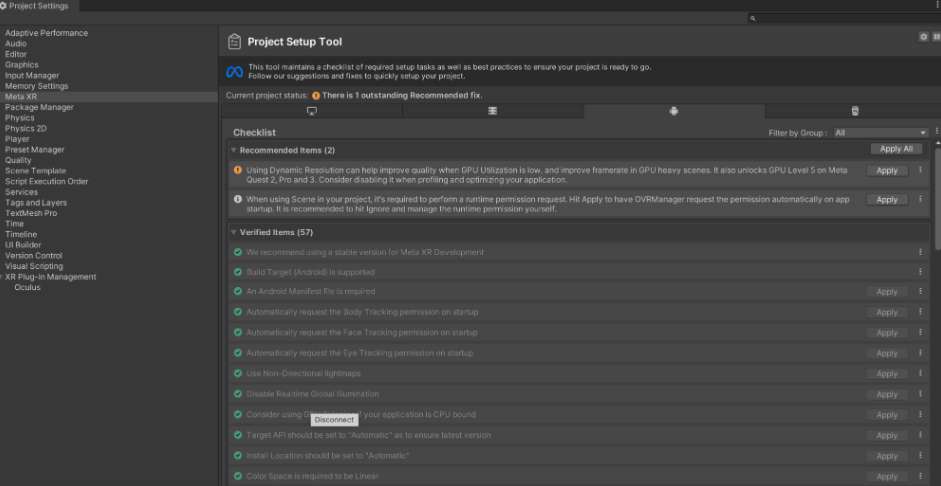Select the standalone desktop platform tab
Viewport: 941px width, 486px height.
(312, 111)
